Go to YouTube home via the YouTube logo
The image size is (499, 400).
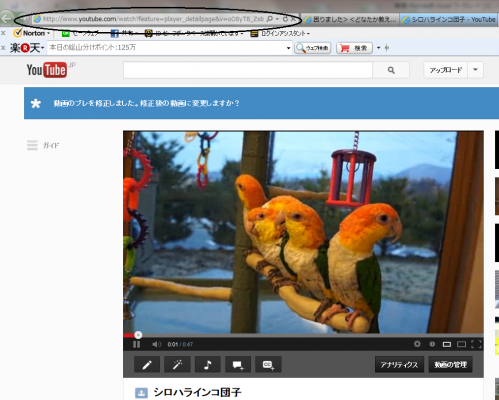coord(47,70)
